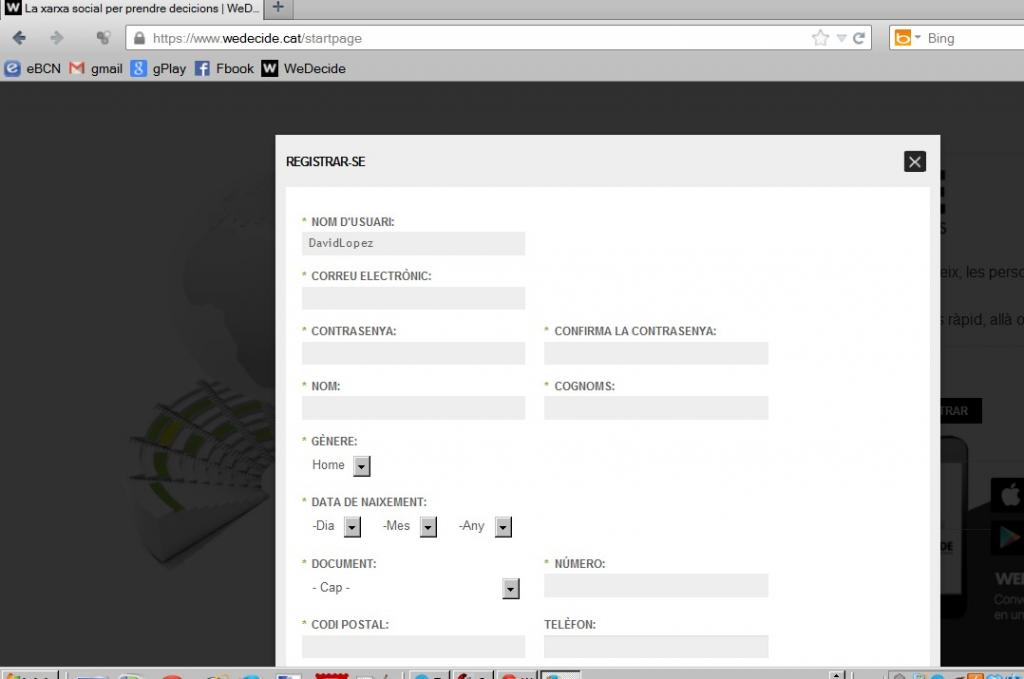The height and width of the screenshot is (679, 1024).
Task: Click the browser forward arrow
Action: 57,38
